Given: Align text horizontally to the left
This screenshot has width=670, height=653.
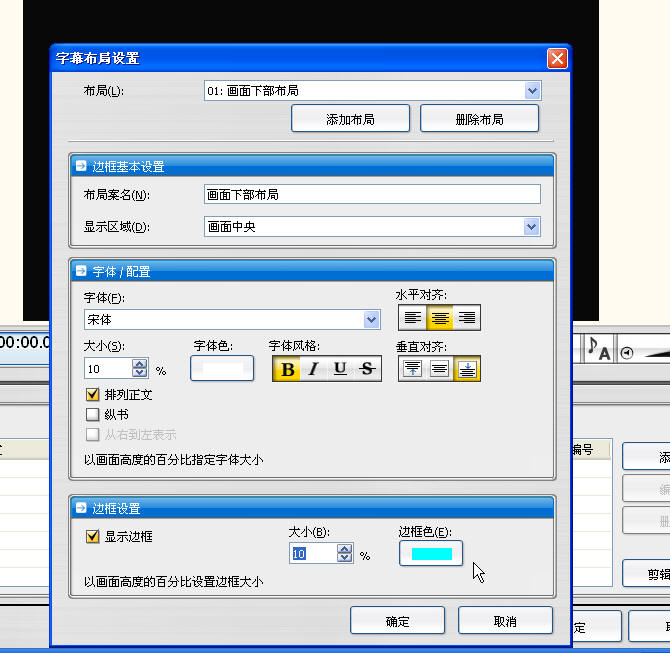Looking at the screenshot, I should [412, 318].
